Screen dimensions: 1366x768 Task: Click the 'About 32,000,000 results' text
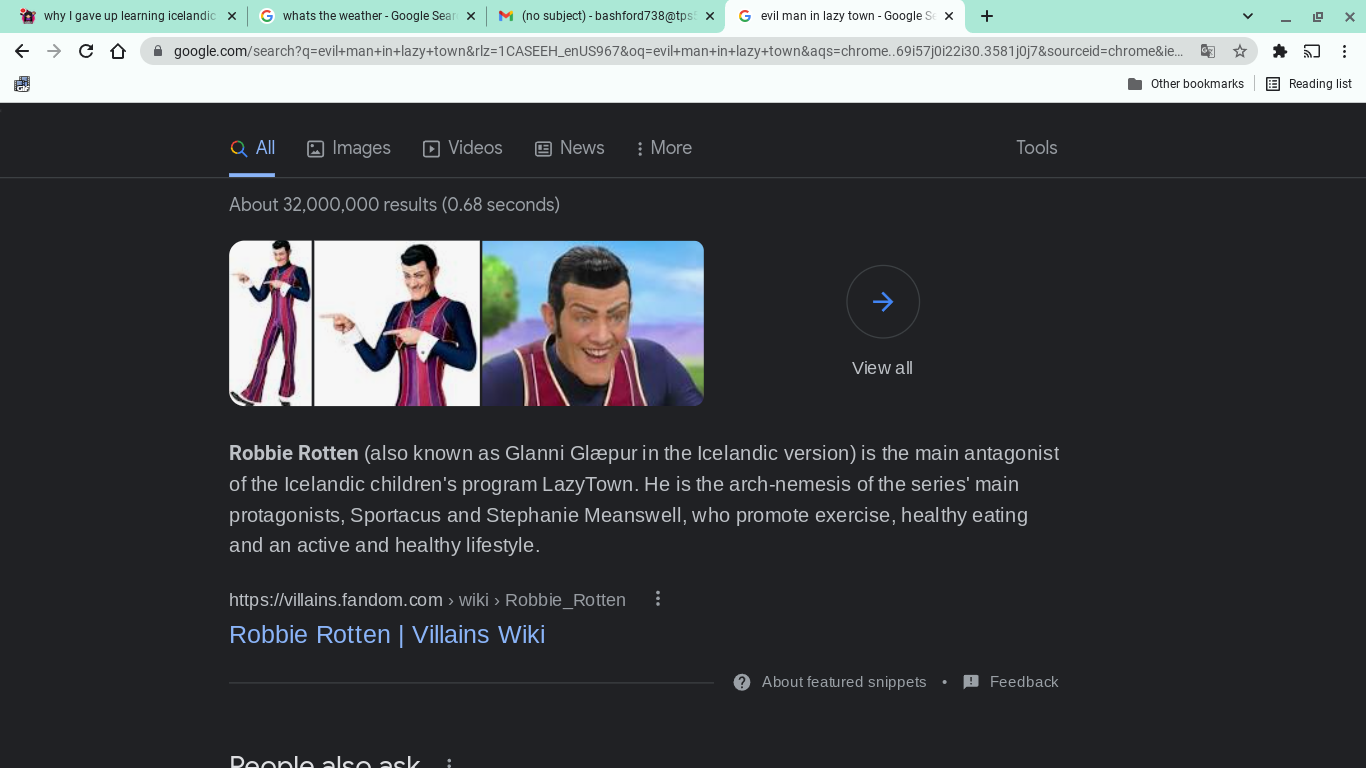[x=394, y=205]
